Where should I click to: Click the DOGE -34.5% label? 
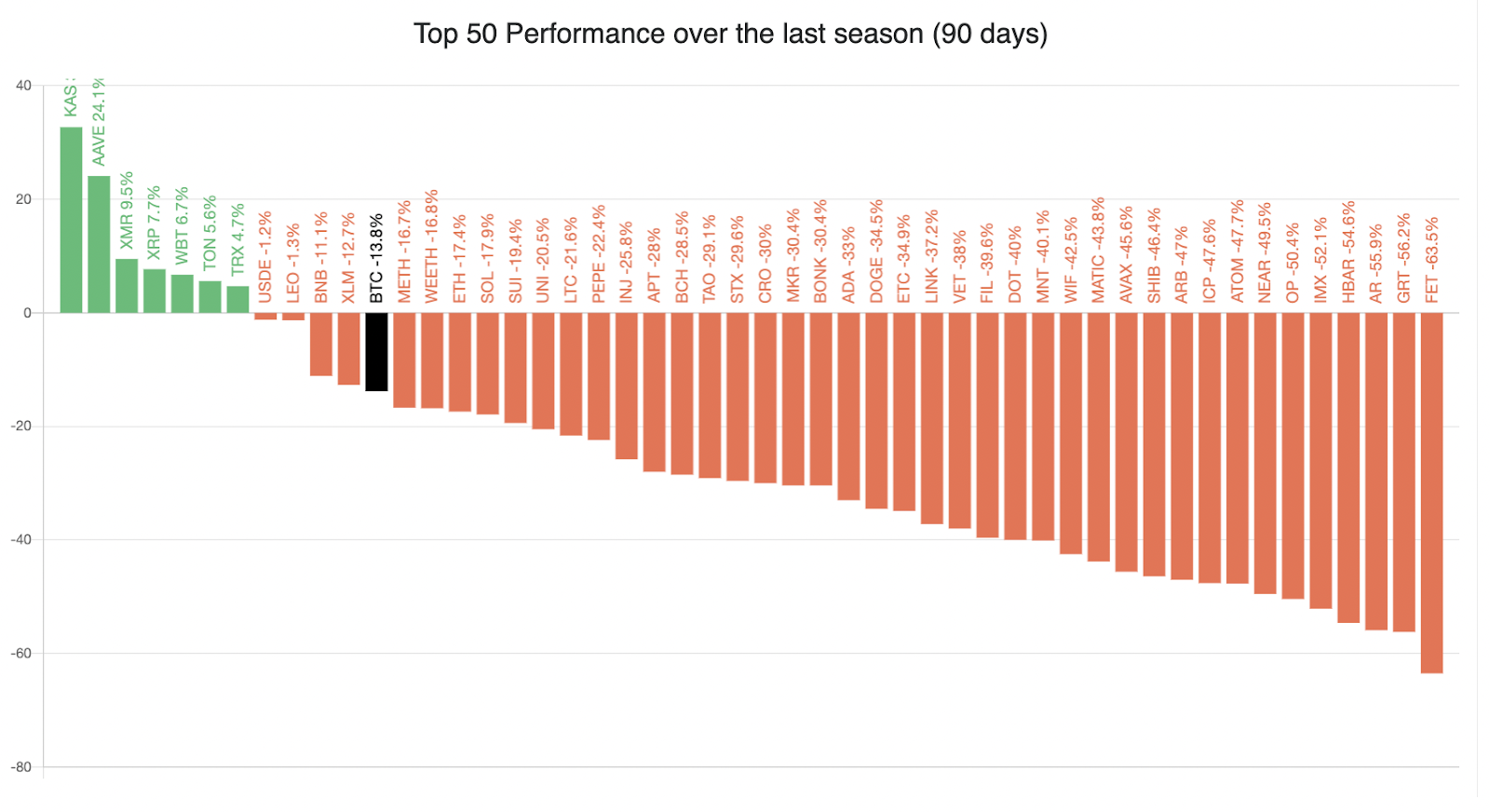click(x=876, y=251)
